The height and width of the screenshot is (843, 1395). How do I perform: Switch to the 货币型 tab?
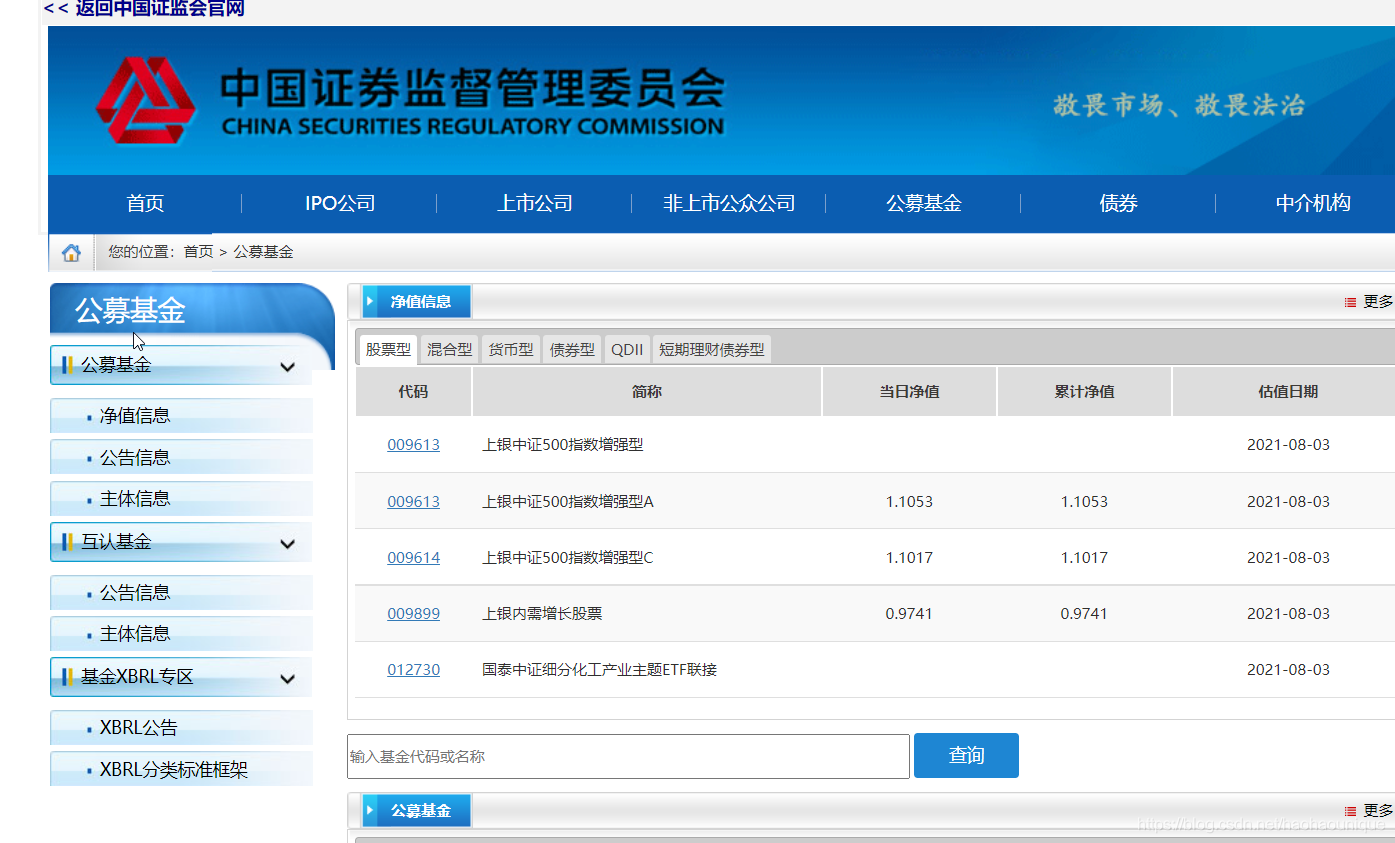pos(511,350)
